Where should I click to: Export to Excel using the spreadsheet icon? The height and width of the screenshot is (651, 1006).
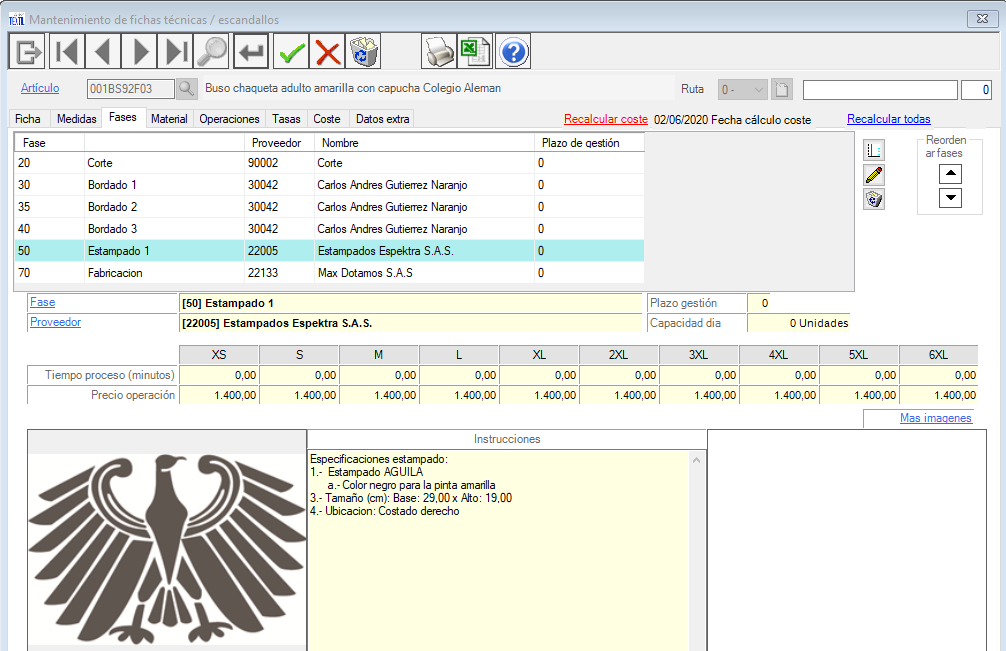473,50
